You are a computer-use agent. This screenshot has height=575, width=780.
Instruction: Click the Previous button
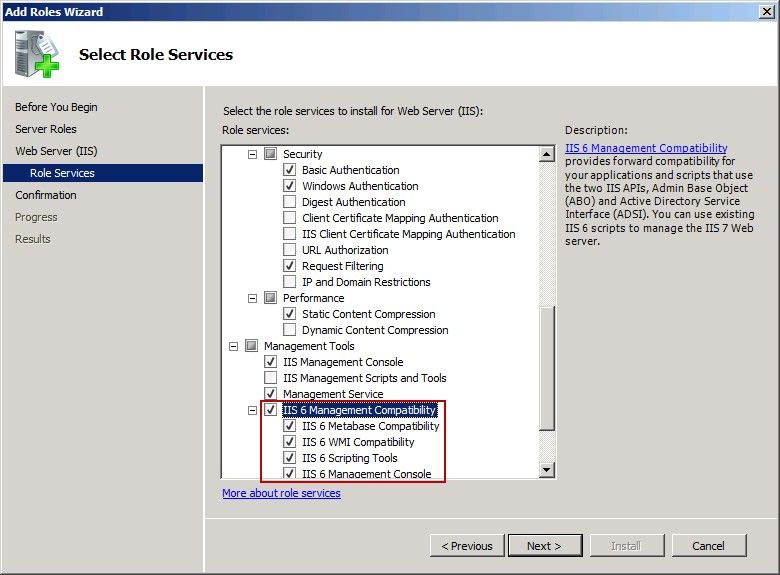coord(467,546)
